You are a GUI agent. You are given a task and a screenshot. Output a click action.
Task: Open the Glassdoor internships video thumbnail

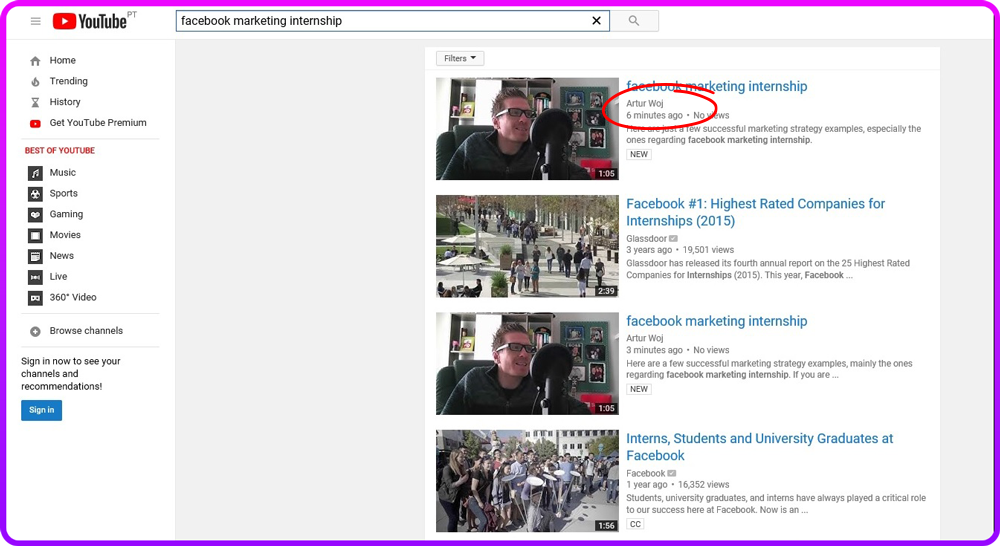527,246
